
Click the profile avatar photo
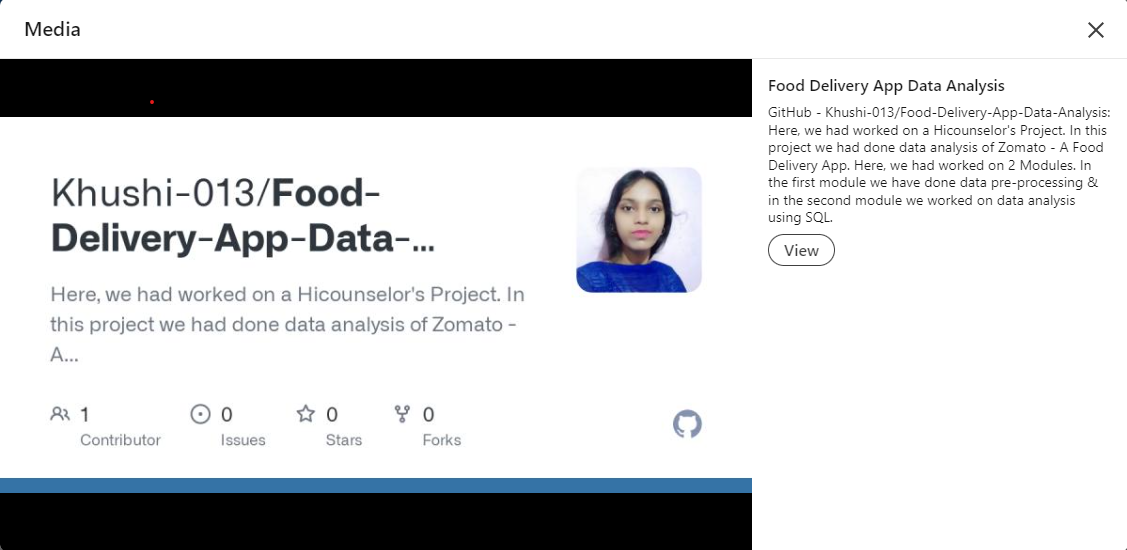point(639,230)
